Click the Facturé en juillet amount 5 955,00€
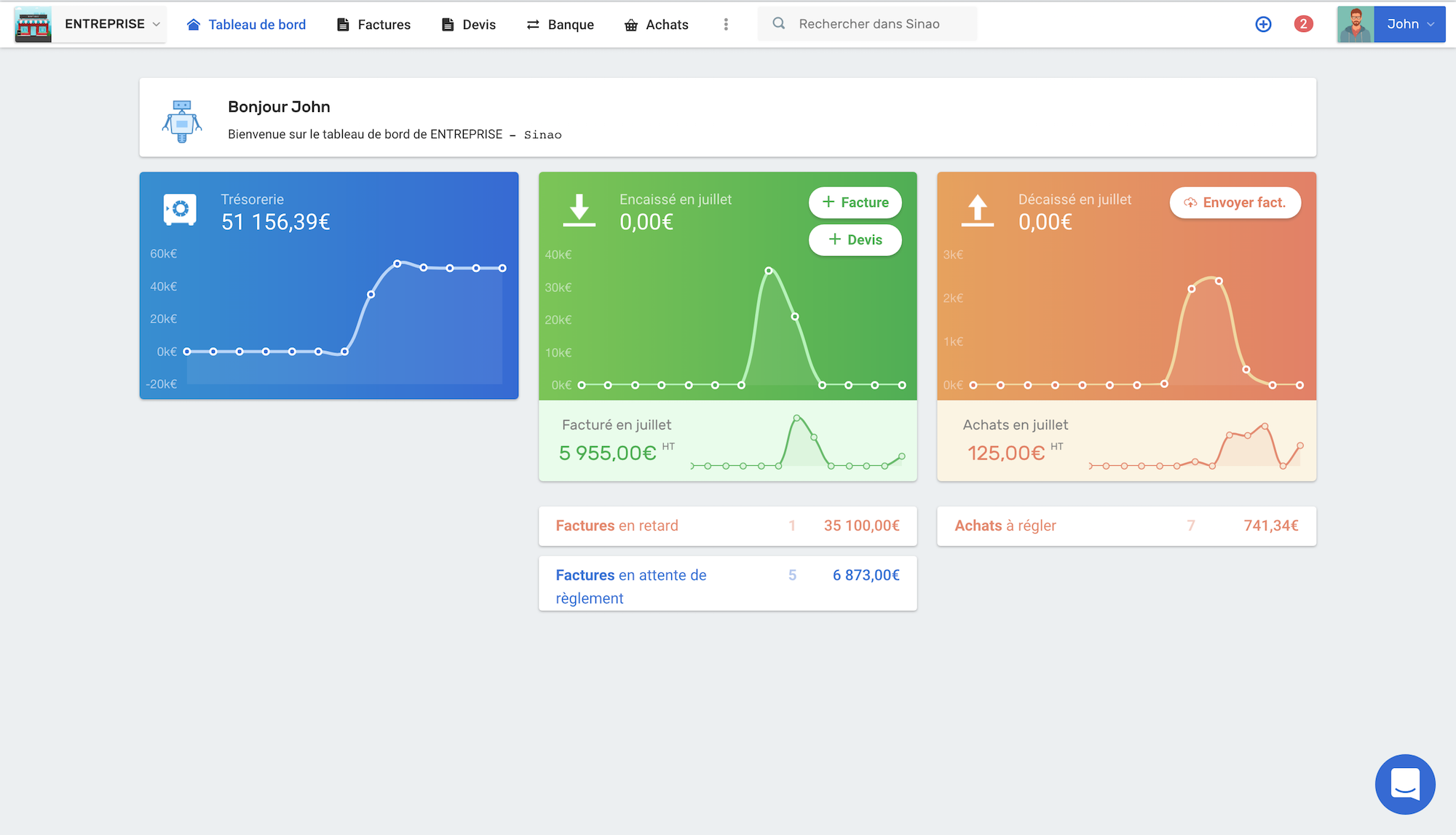Screen dimensions: 1456x835 (x=608, y=453)
